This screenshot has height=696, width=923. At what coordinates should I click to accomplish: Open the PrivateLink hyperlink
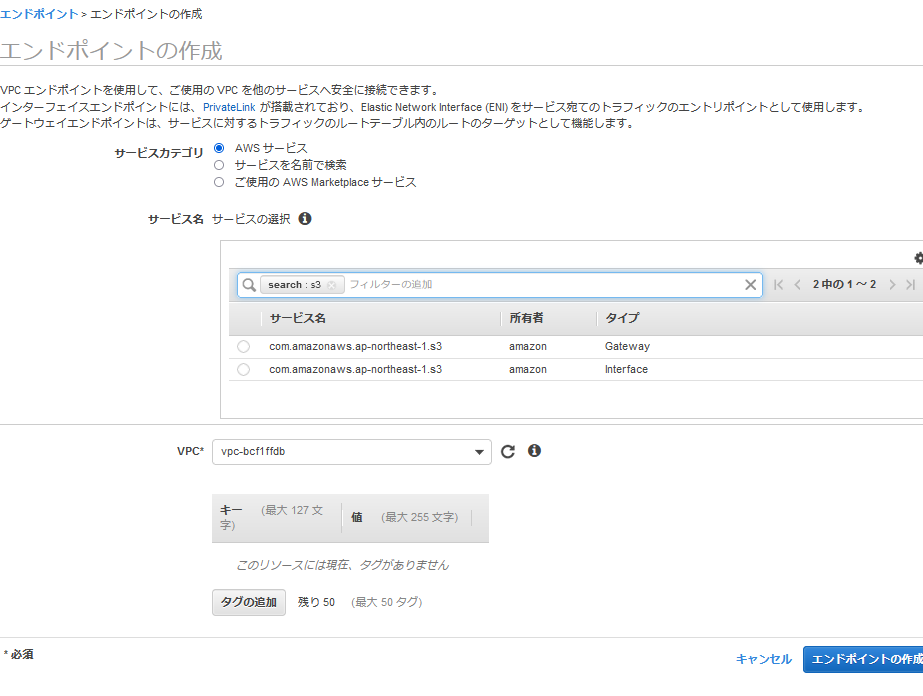pos(229,107)
